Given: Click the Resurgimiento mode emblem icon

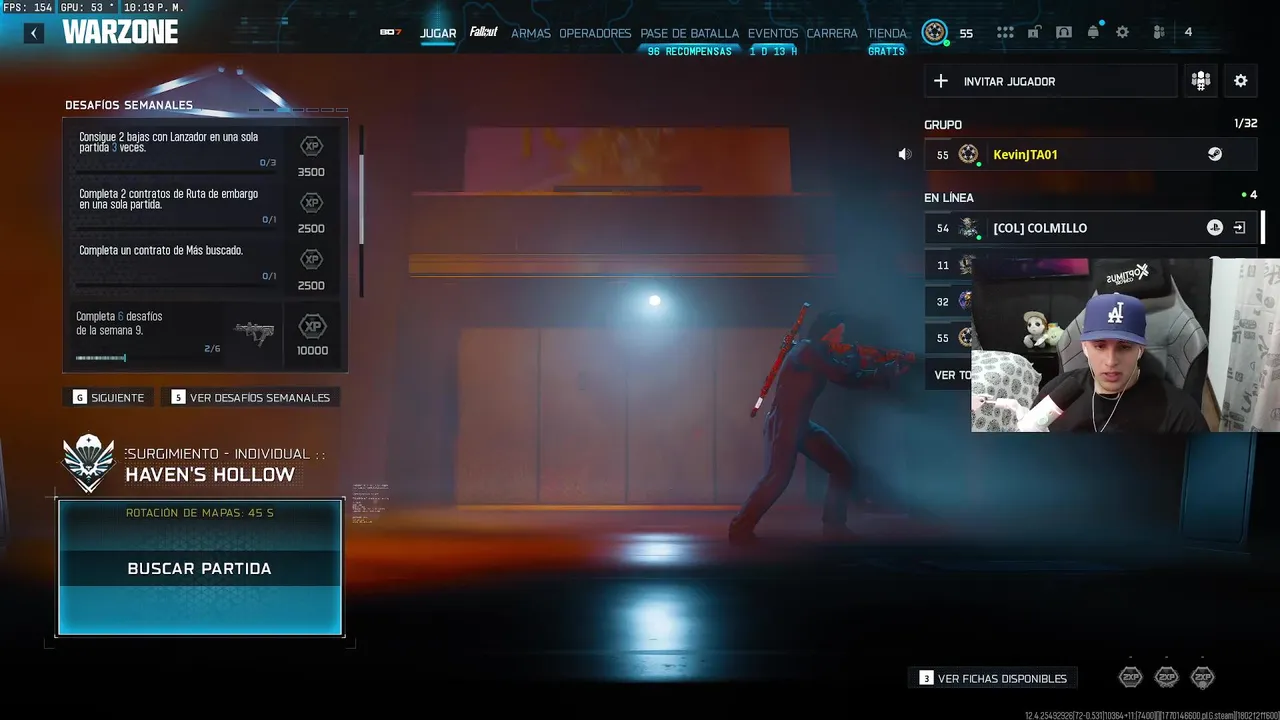Looking at the screenshot, I should [x=89, y=463].
